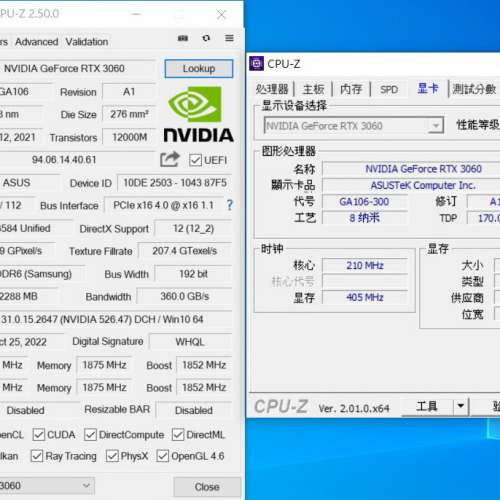
Task: Open the 主板 tab in CPU-Z
Action: pos(313,89)
